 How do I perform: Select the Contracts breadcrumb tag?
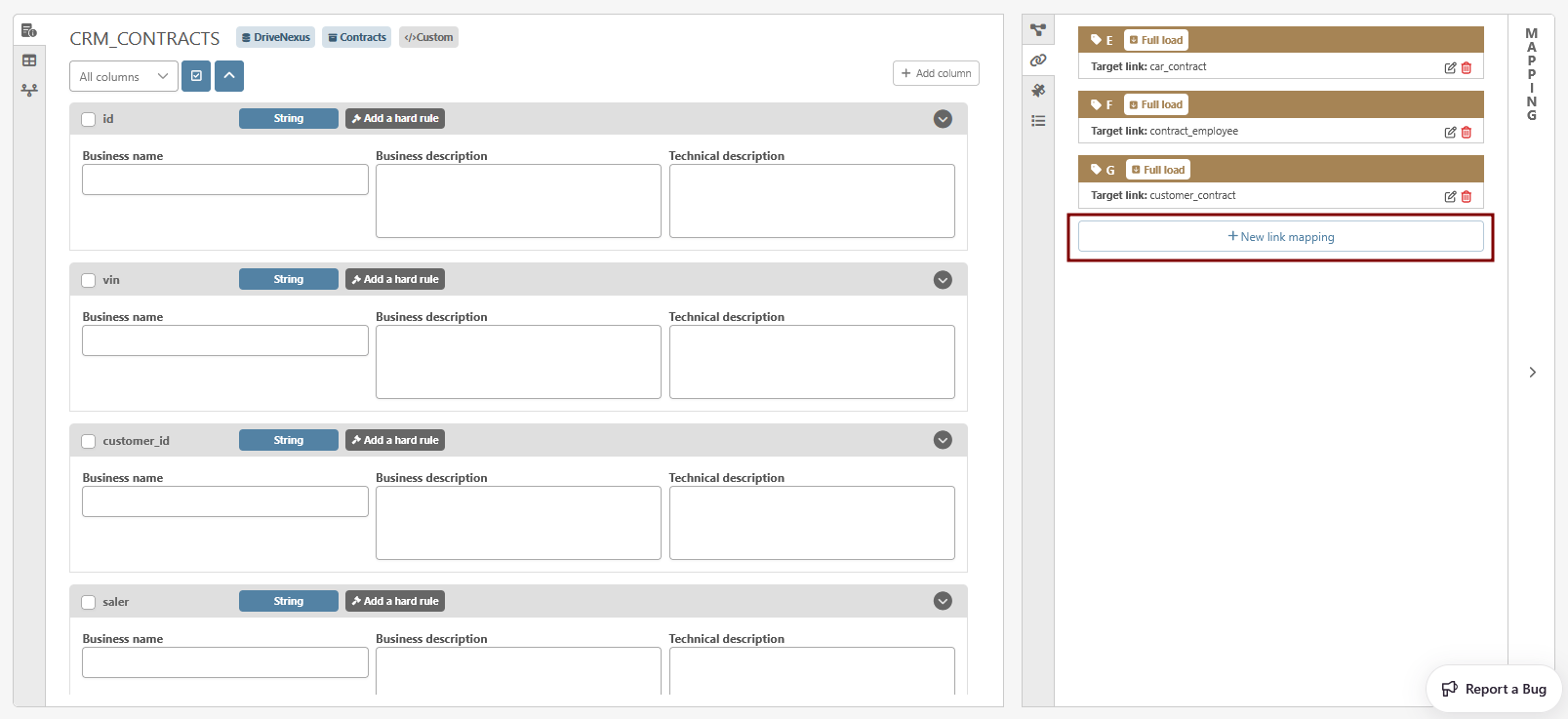point(357,37)
